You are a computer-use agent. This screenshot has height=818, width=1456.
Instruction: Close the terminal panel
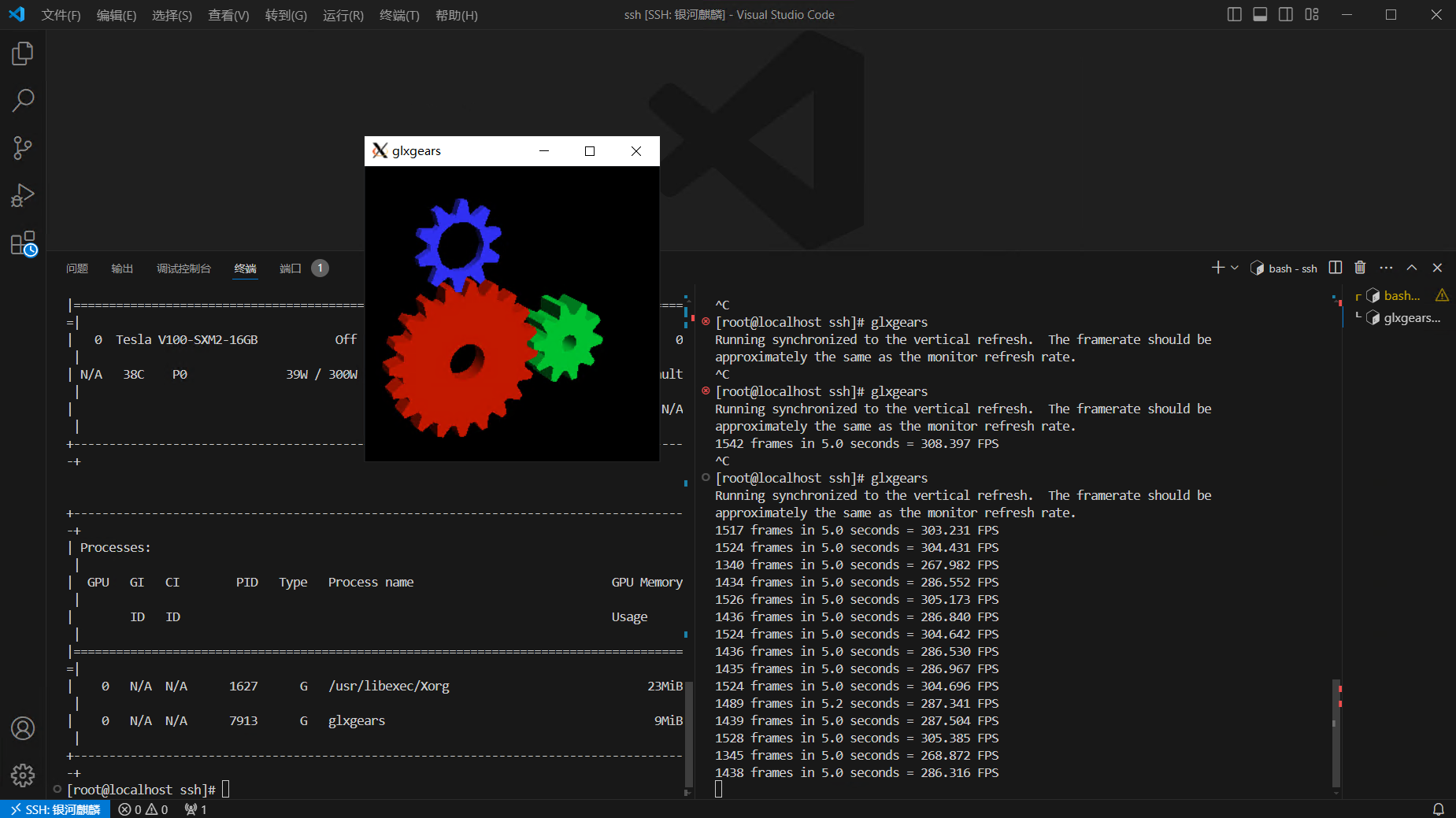(x=1437, y=268)
